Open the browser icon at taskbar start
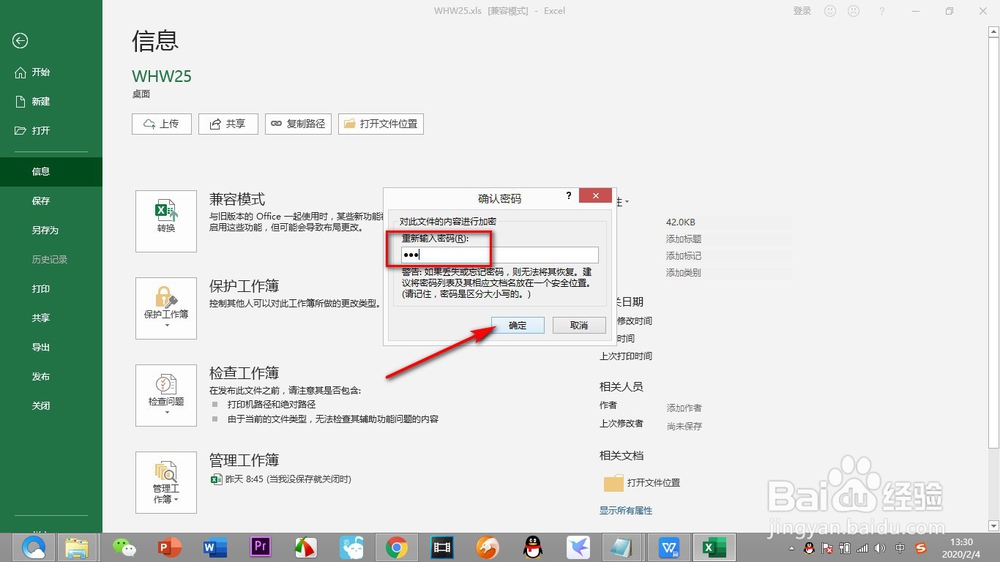 click(34, 547)
